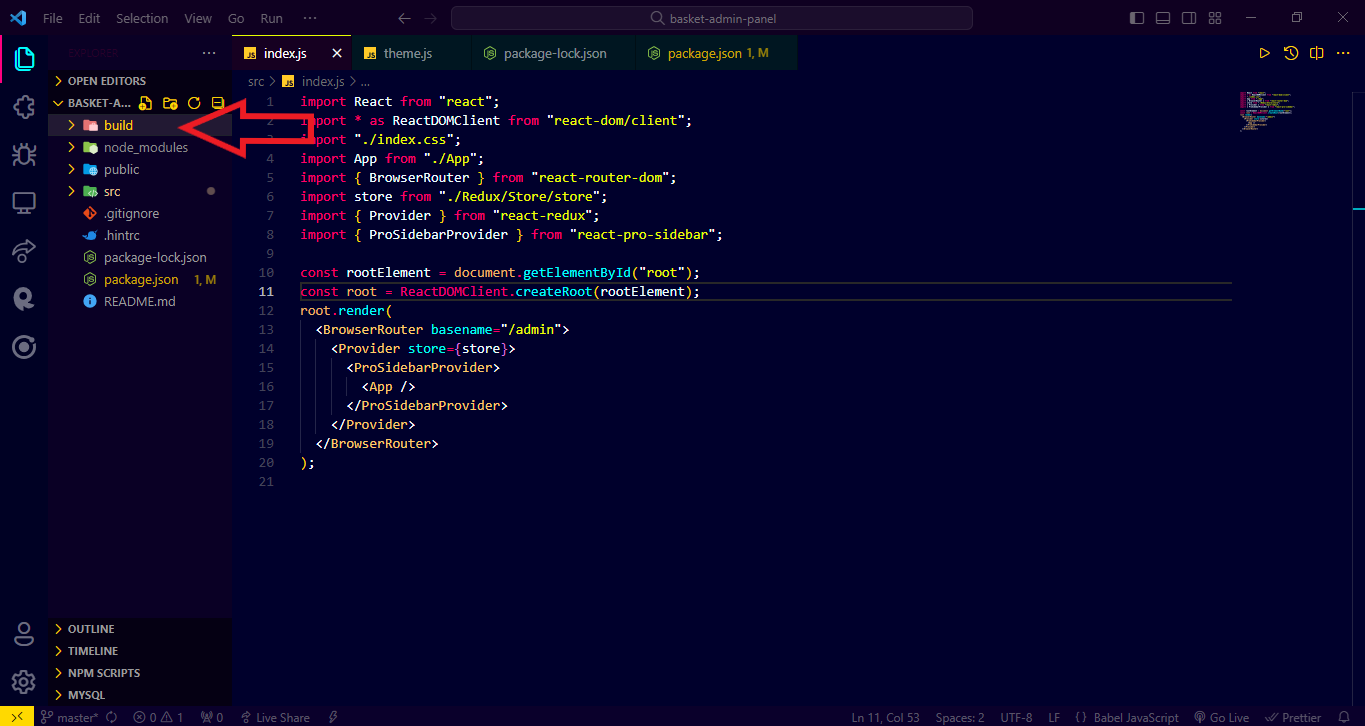Open README.md in the file tree
1365x726 pixels.
tap(140, 301)
